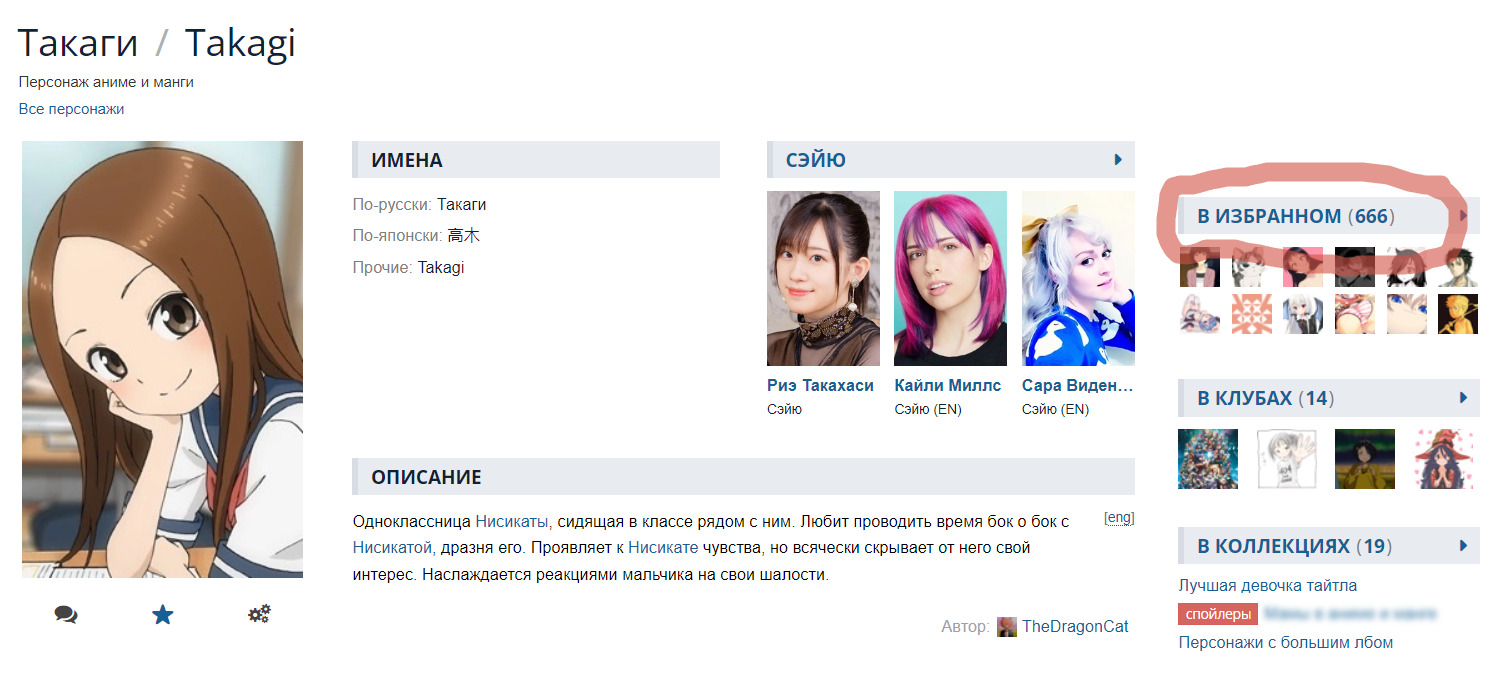Reveal the спойлеры tagged collection
The height and width of the screenshot is (674, 1491).
pos(1217,614)
